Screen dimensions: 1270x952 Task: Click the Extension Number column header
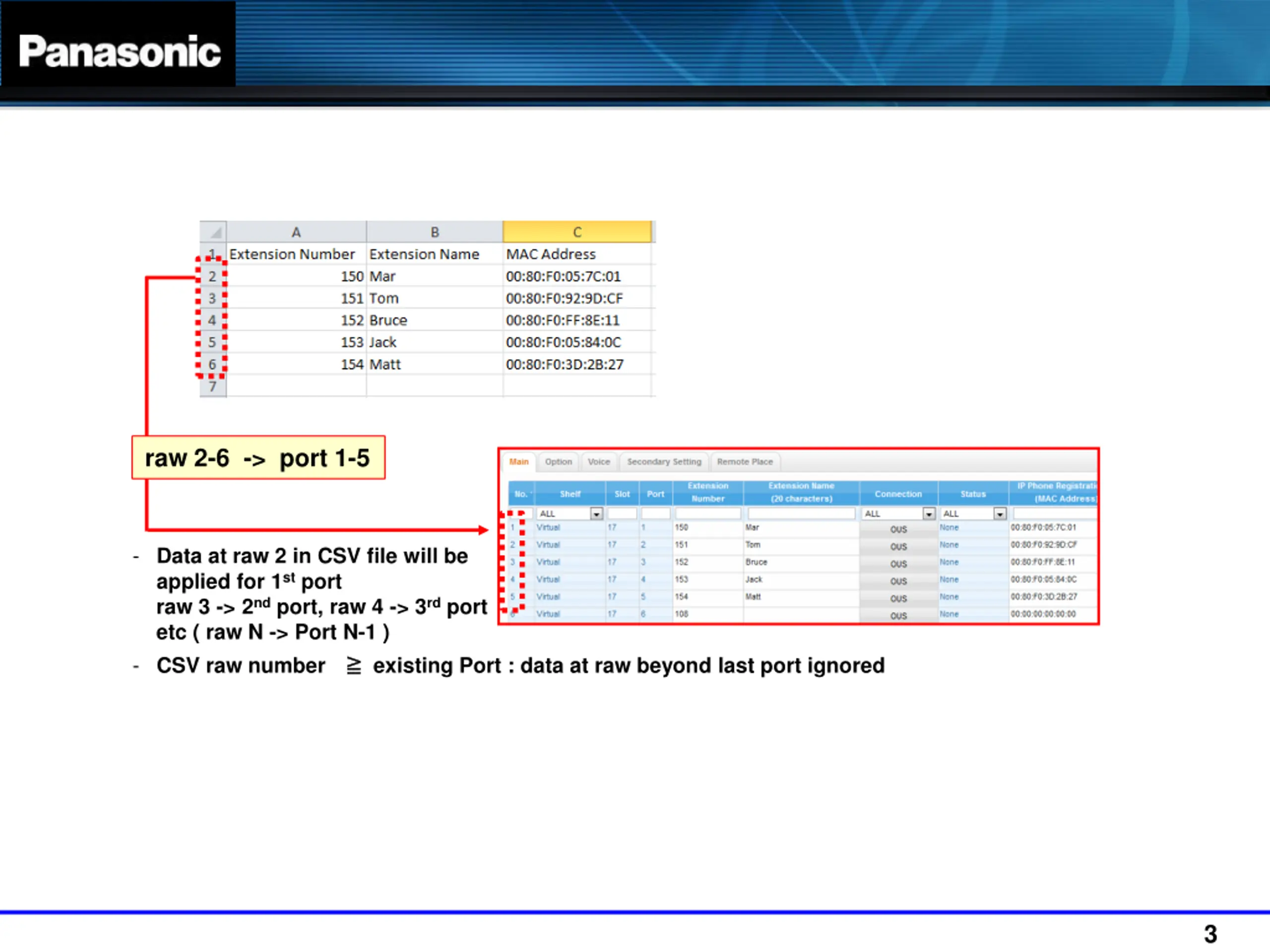pyautogui.click(x=708, y=492)
